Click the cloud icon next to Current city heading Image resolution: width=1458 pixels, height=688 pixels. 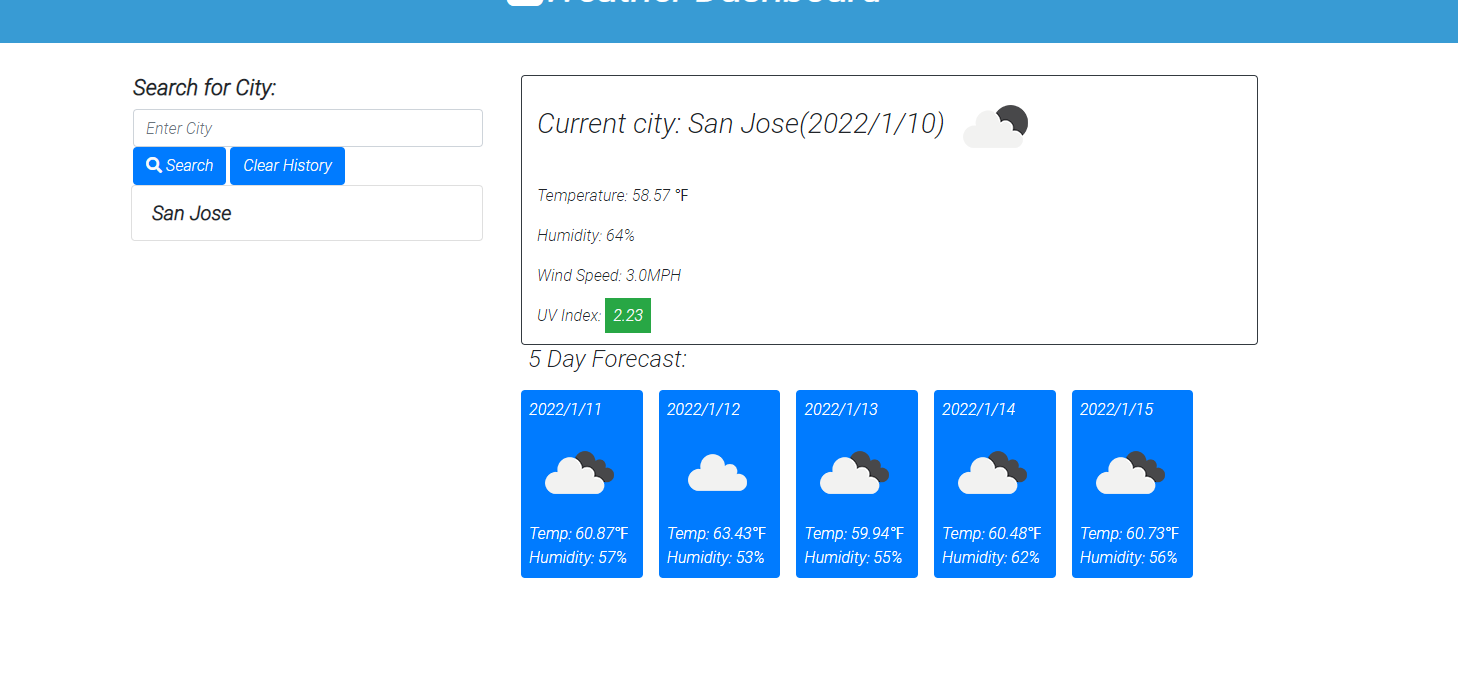point(995,124)
